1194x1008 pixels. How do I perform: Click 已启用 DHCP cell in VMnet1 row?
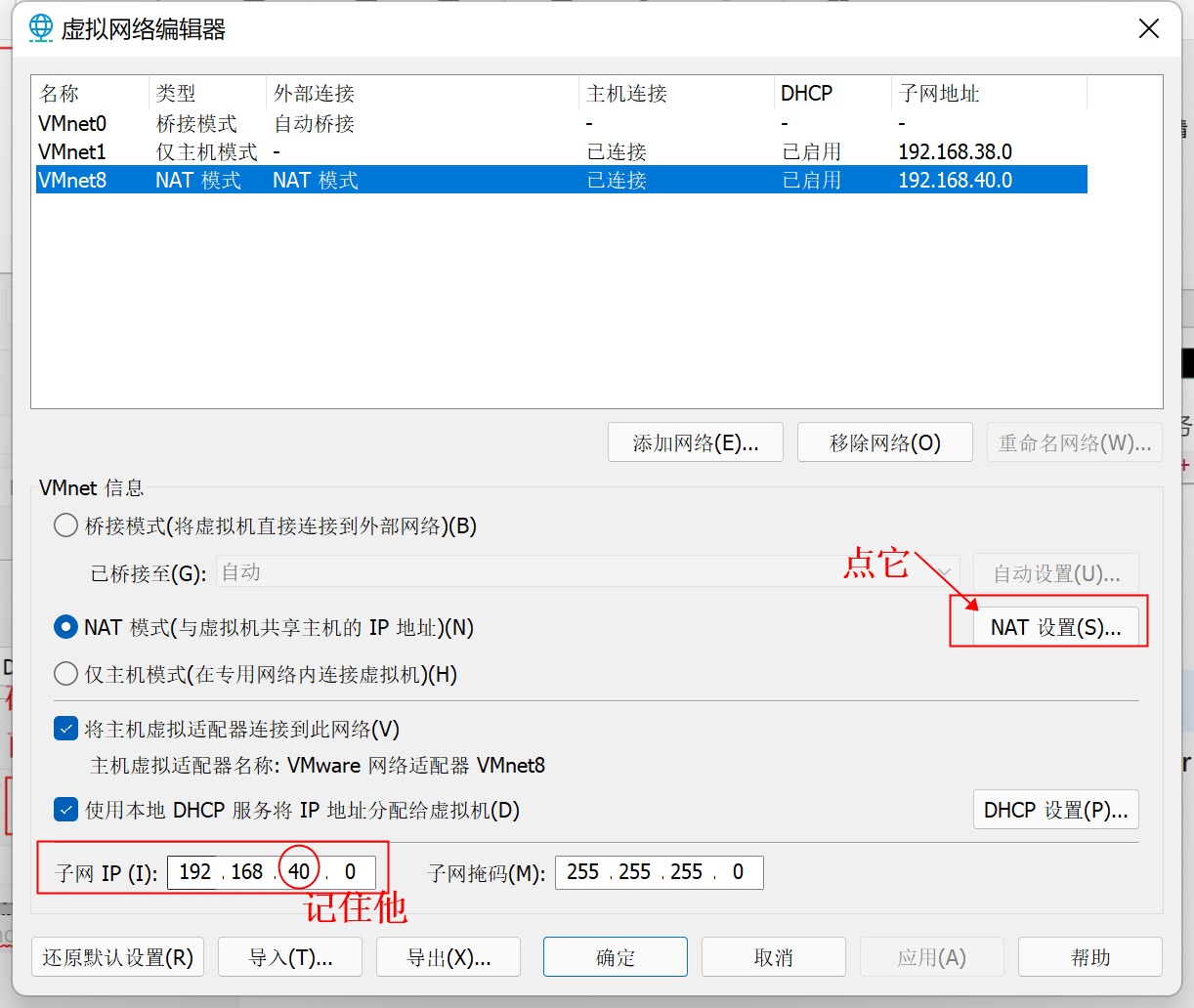(811, 152)
